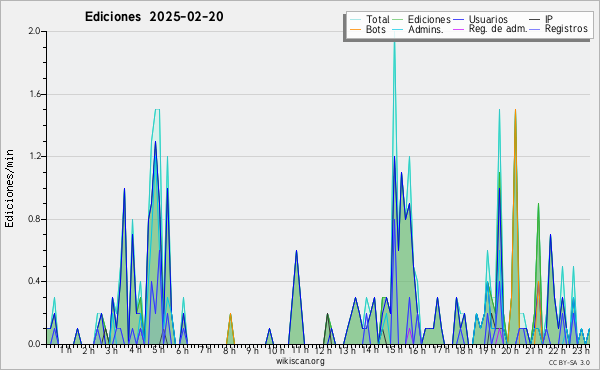The width and height of the screenshot is (600, 370).
Task: Click the '12 h' x-axis label
Action: [323, 351]
